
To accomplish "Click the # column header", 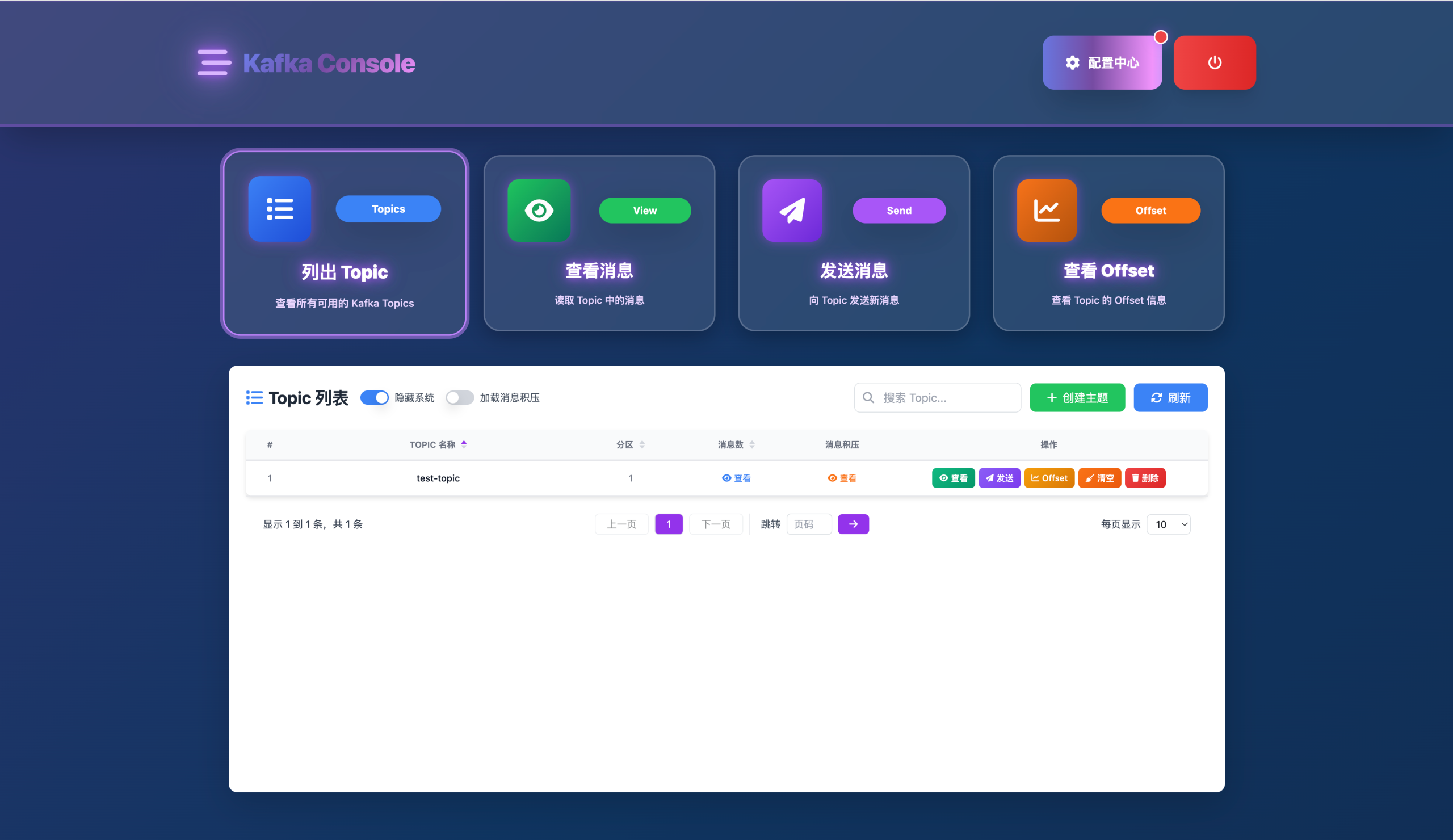I will [270, 444].
